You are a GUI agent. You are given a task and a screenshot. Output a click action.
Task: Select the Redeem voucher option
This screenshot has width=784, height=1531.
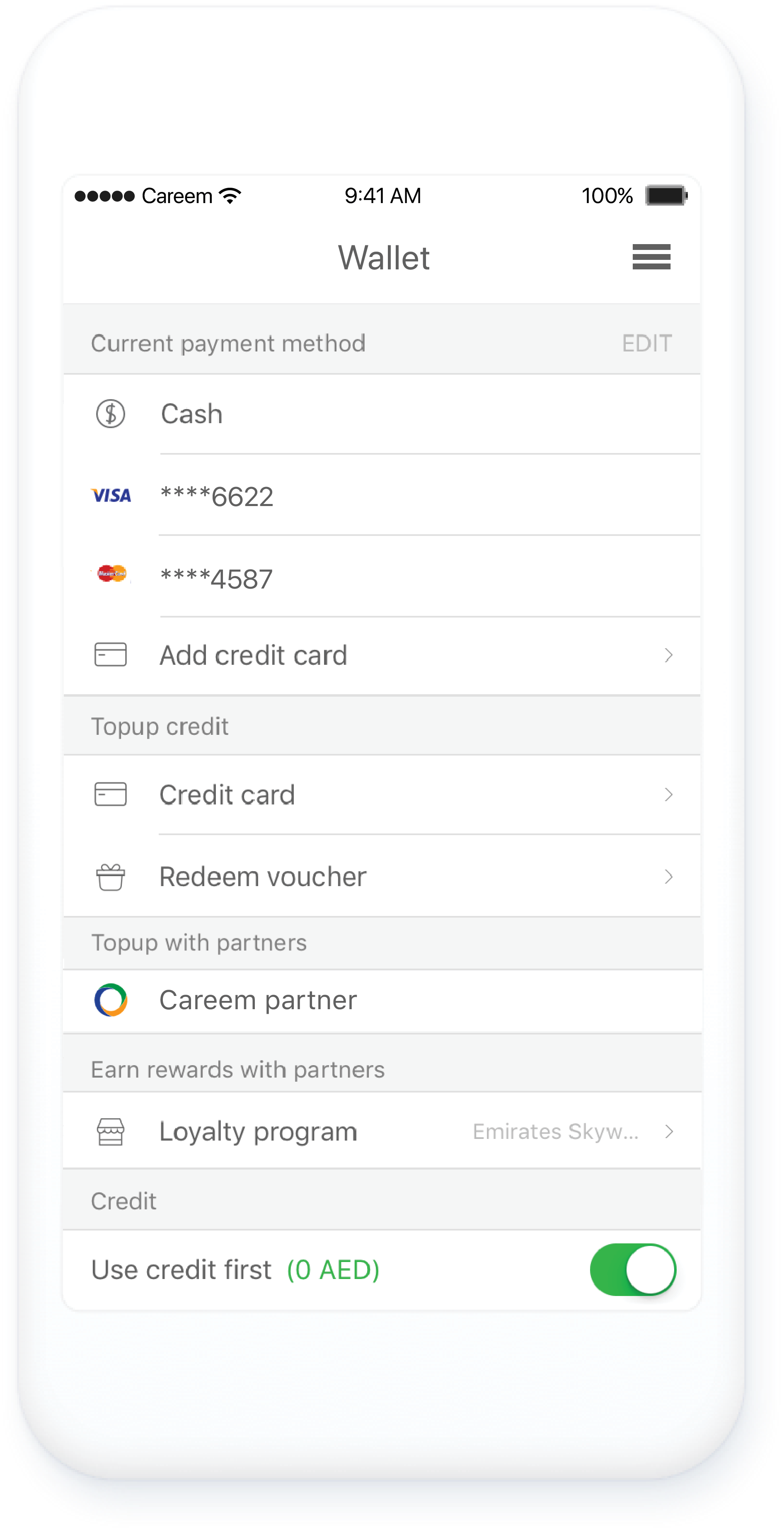point(262,875)
